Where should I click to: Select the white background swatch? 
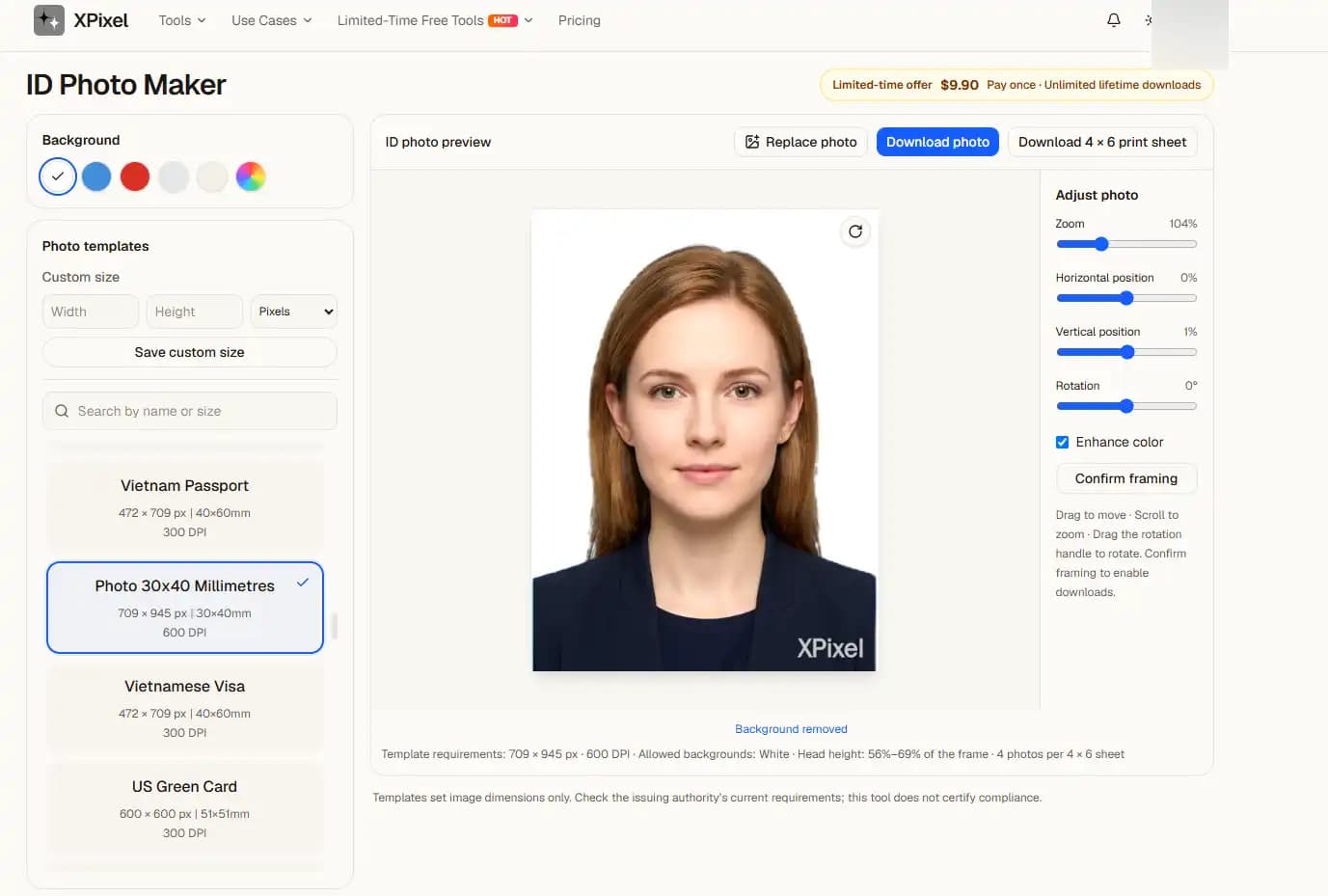point(58,176)
